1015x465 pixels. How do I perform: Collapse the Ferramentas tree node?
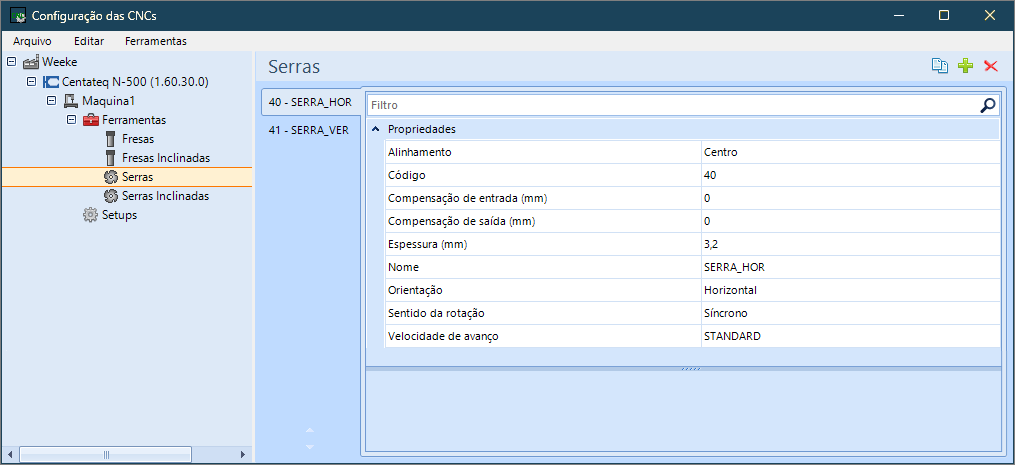pos(71,120)
